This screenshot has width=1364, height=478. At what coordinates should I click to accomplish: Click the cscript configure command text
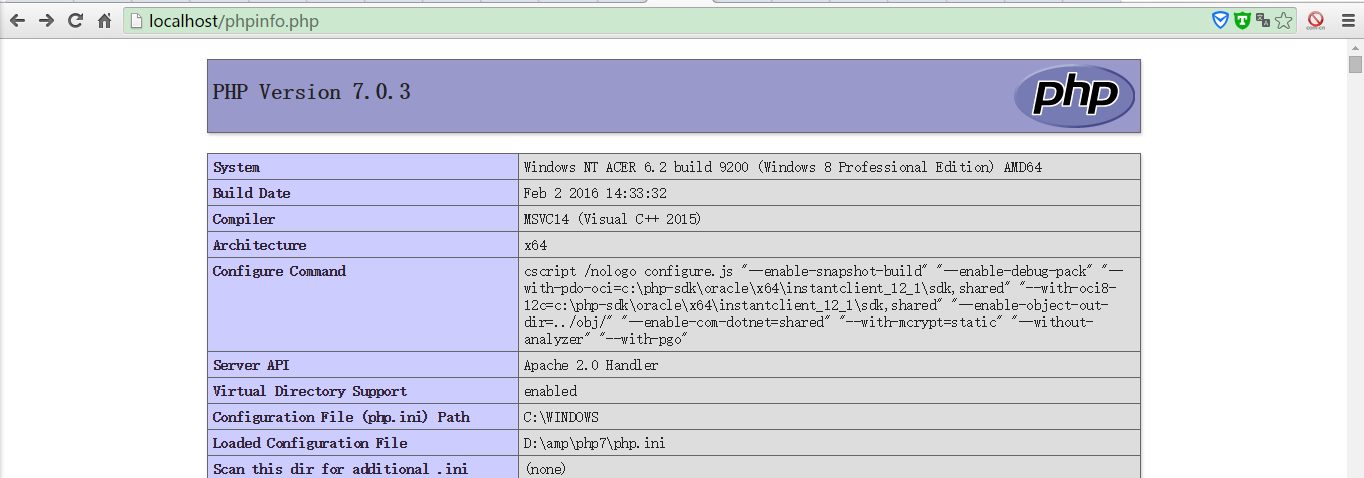coord(824,305)
